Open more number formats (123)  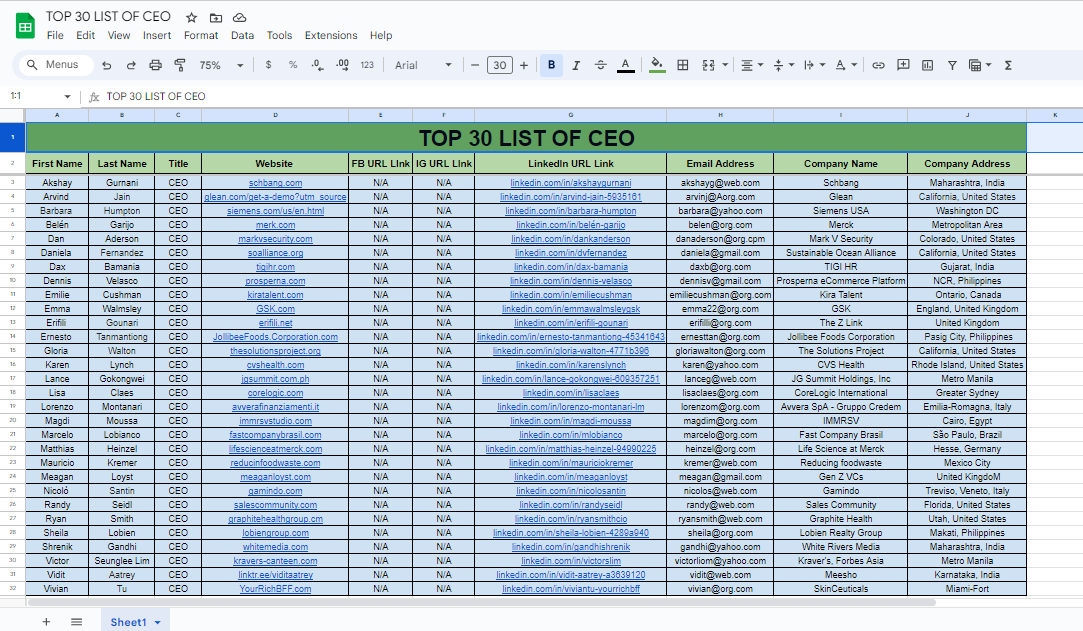[x=367, y=65]
